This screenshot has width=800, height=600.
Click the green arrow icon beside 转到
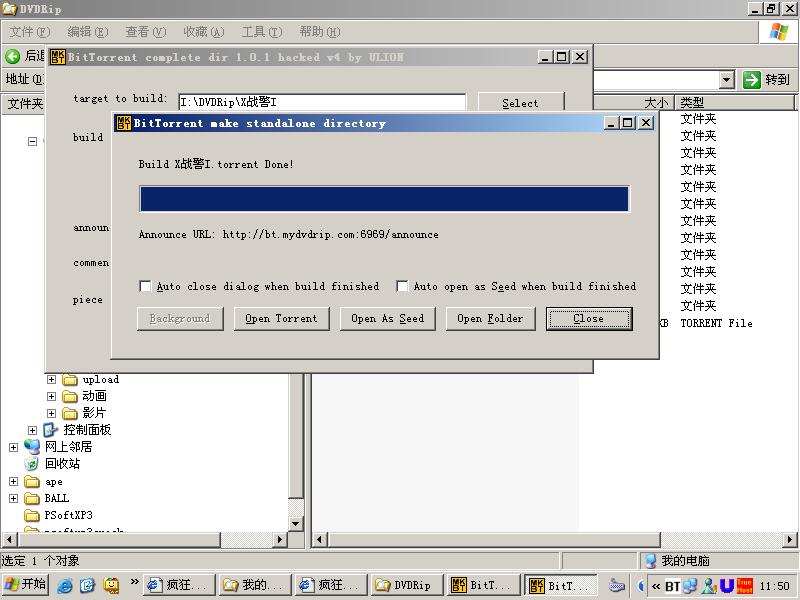(x=752, y=80)
